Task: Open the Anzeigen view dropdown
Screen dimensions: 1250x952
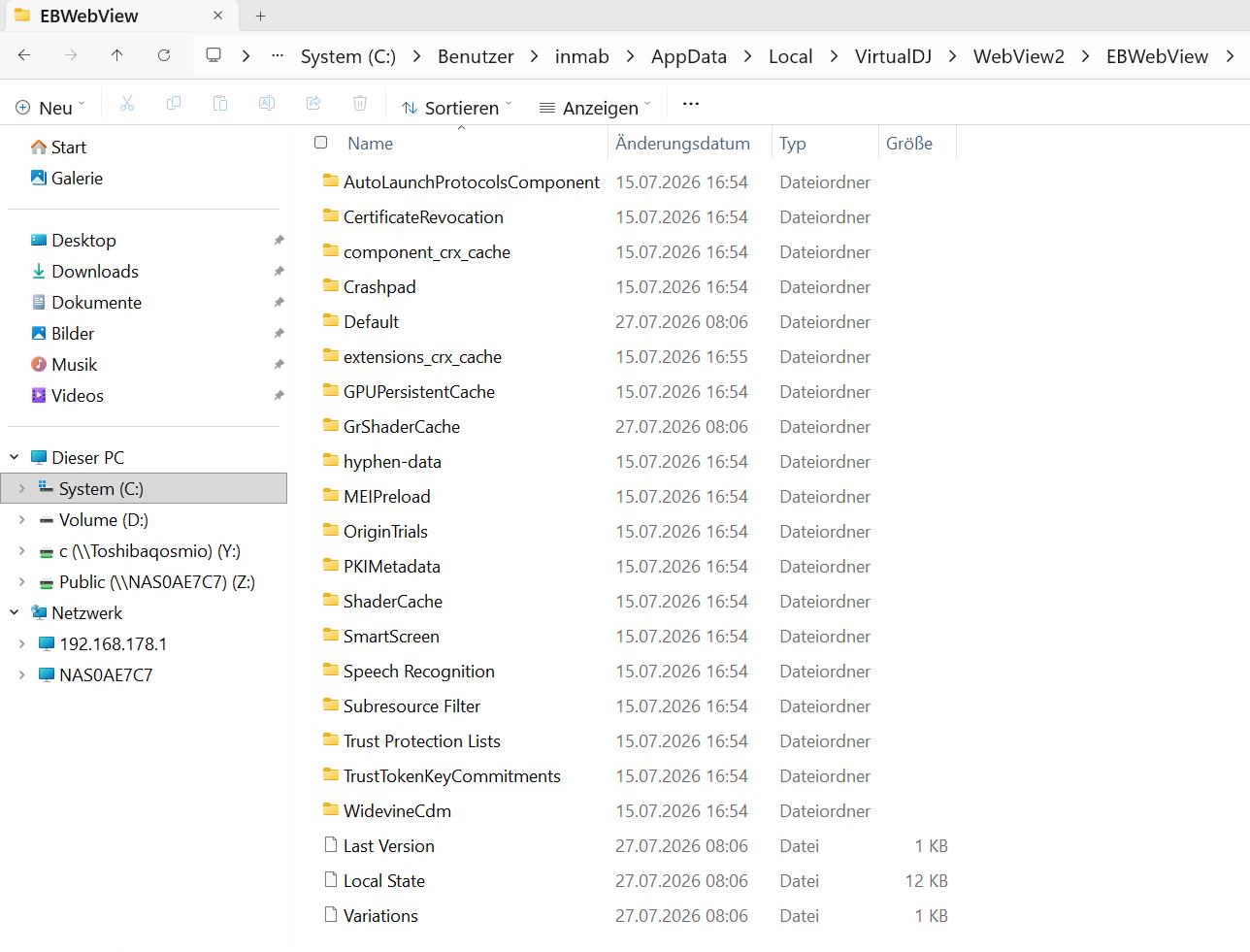Action: [x=595, y=107]
